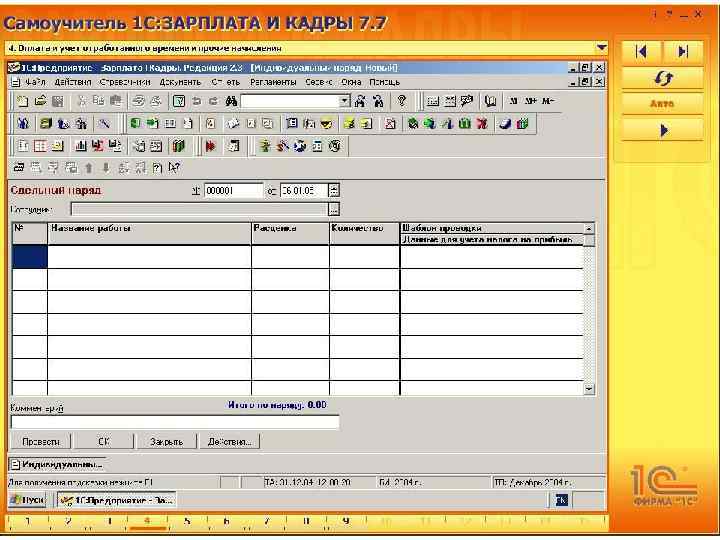Viewport: 720px width, 540px height.
Task: Click the tutorial repeat arrows button
Action: 663,79
